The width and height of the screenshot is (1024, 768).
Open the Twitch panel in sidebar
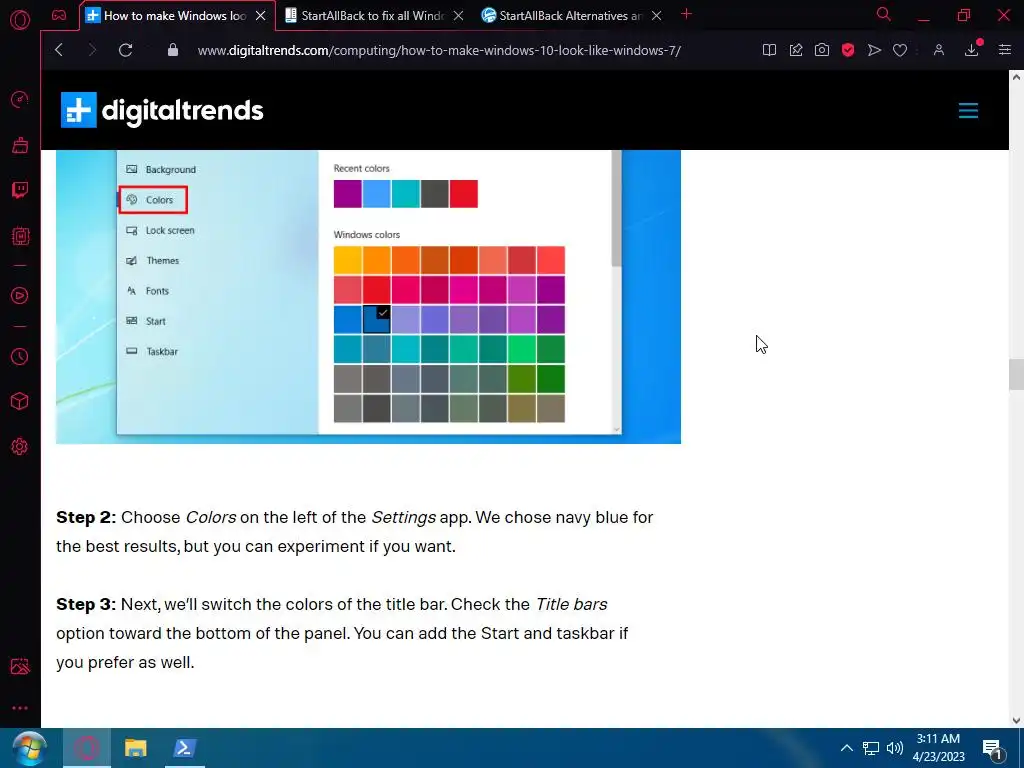(x=20, y=190)
